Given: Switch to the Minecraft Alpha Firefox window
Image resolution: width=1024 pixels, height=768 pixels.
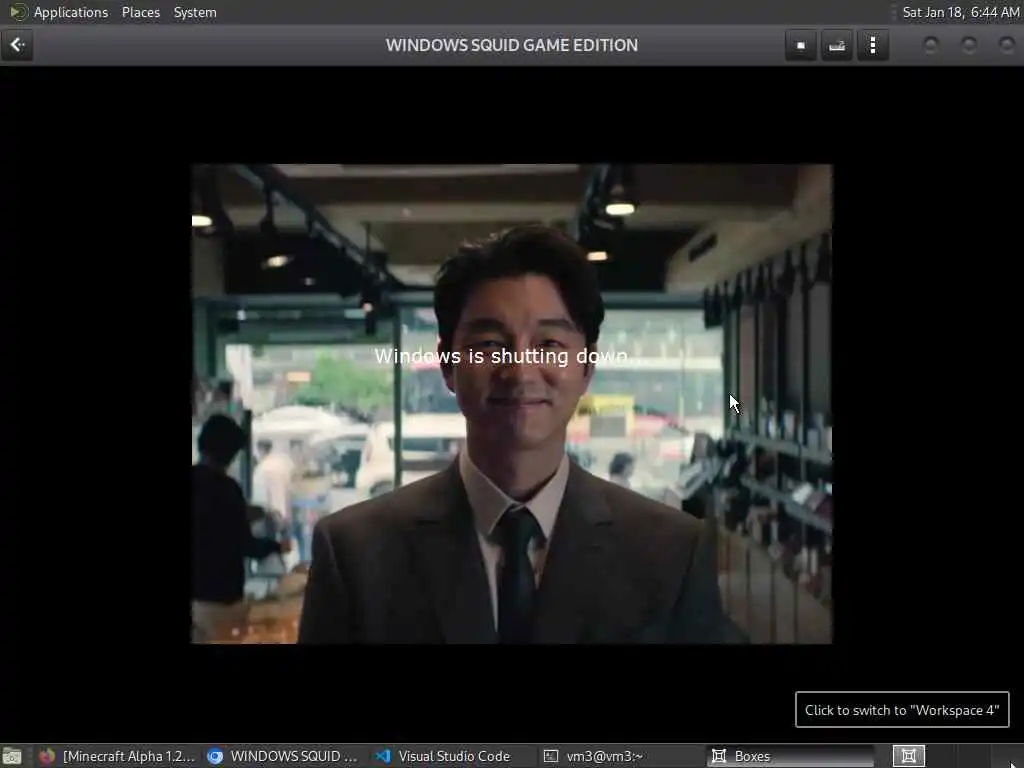Looking at the screenshot, I should click(116, 756).
